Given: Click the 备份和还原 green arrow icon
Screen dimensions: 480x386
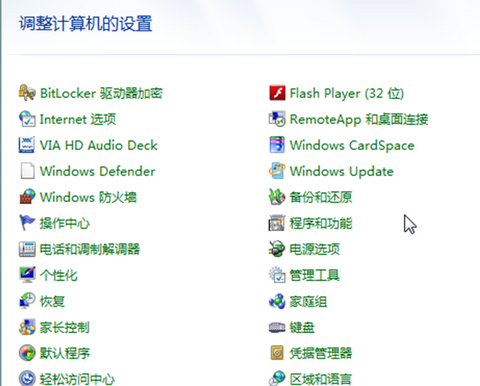Looking at the screenshot, I should 277,197.
